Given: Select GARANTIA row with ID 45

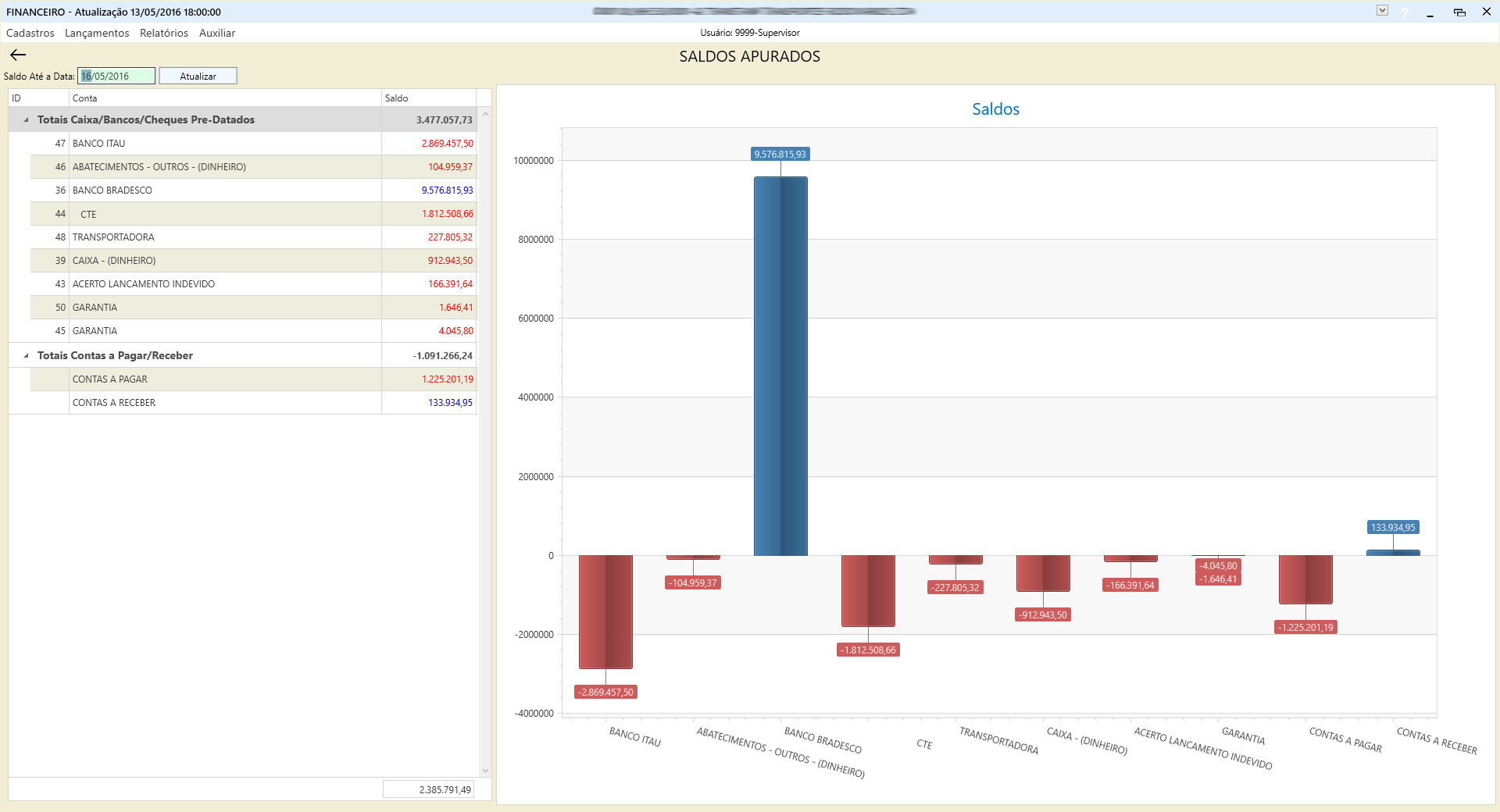Looking at the screenshot, I should (253, 331).
